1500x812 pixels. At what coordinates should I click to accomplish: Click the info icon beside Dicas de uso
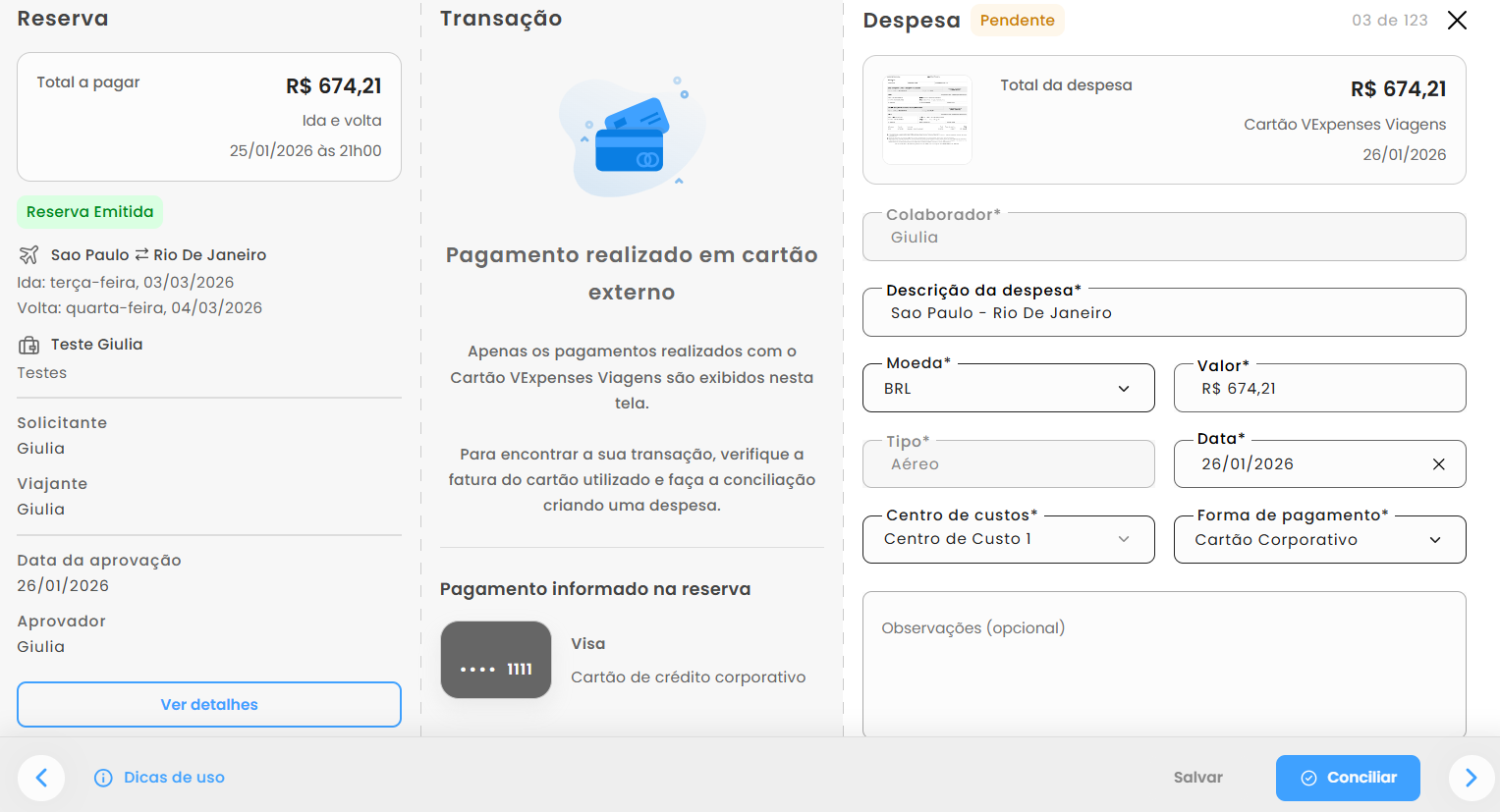click(x=103, y=778)
